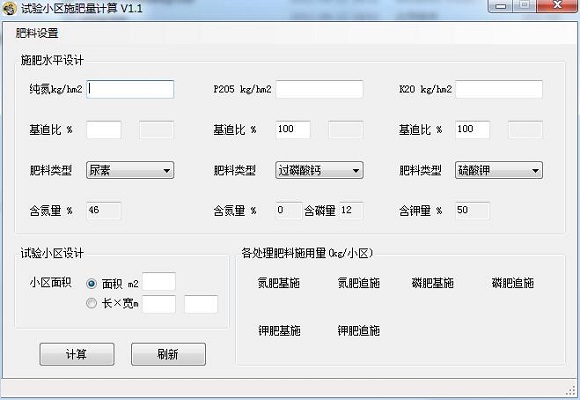This screenshot has width=580, height=400.
Task: Maximize the window
Action: click(525, 6)
